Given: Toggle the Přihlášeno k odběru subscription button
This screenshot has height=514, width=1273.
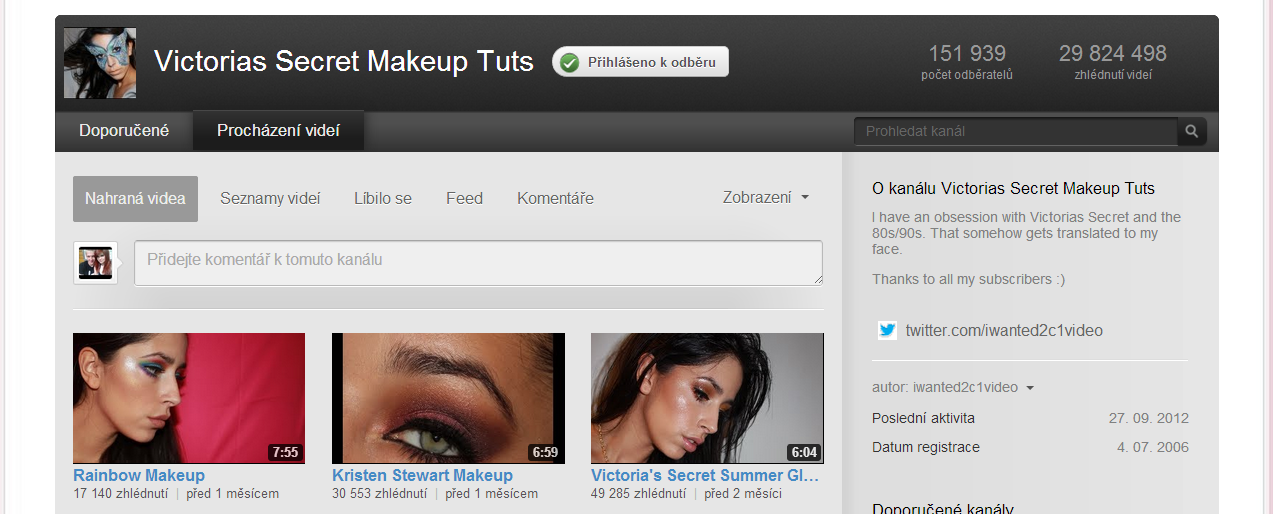Looking at the screenshot, I should [x=640, y=62].
